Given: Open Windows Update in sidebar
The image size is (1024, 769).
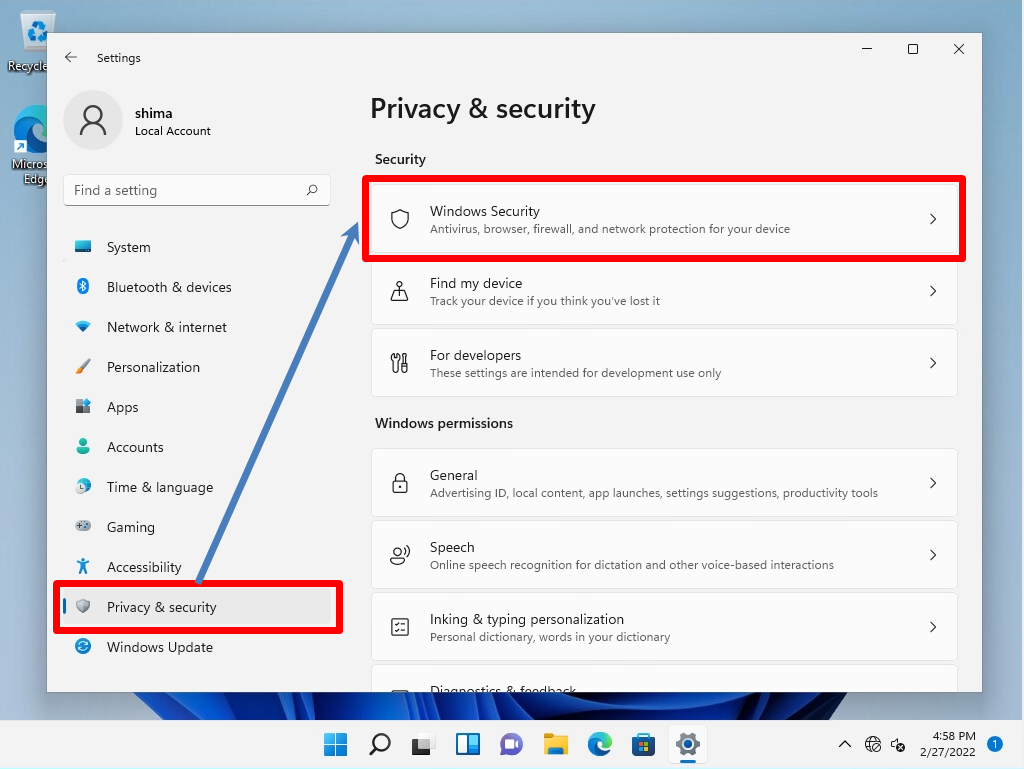Looking at the screenshot, I should pyautogui.click(x=197, y=647).
